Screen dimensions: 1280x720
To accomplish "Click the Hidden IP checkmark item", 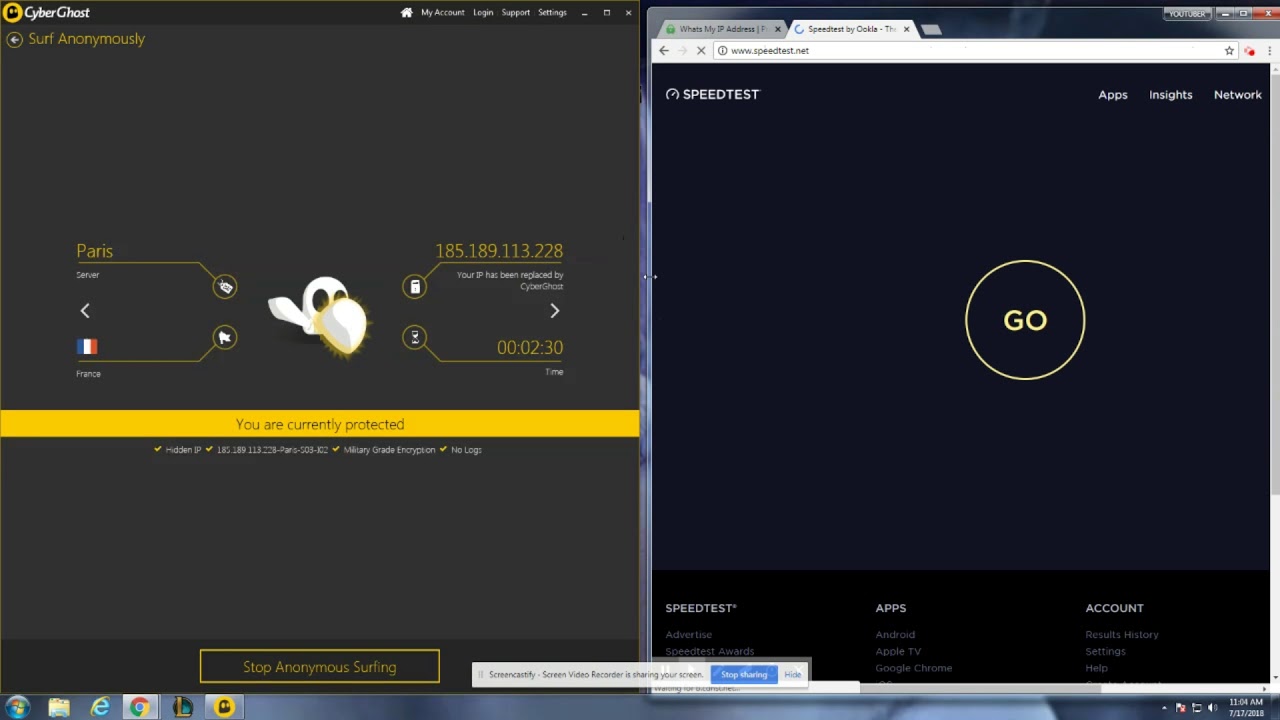I will [177, 450].
